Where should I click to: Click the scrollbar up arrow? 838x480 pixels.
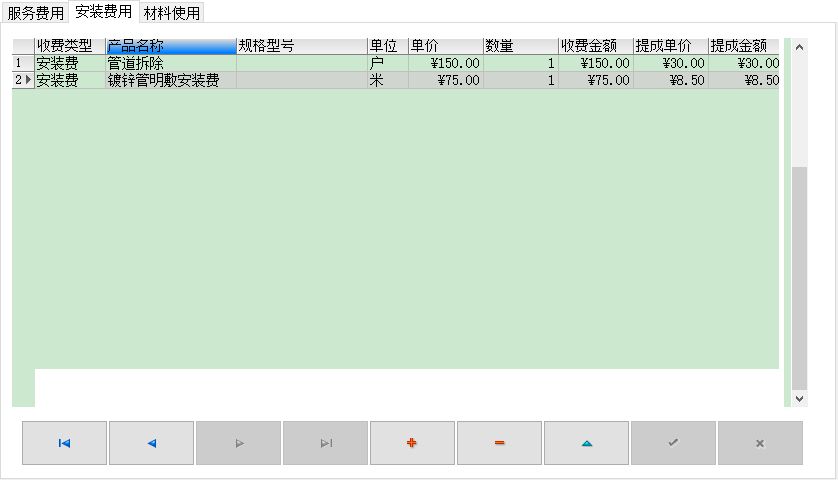(x=800, y=47)
